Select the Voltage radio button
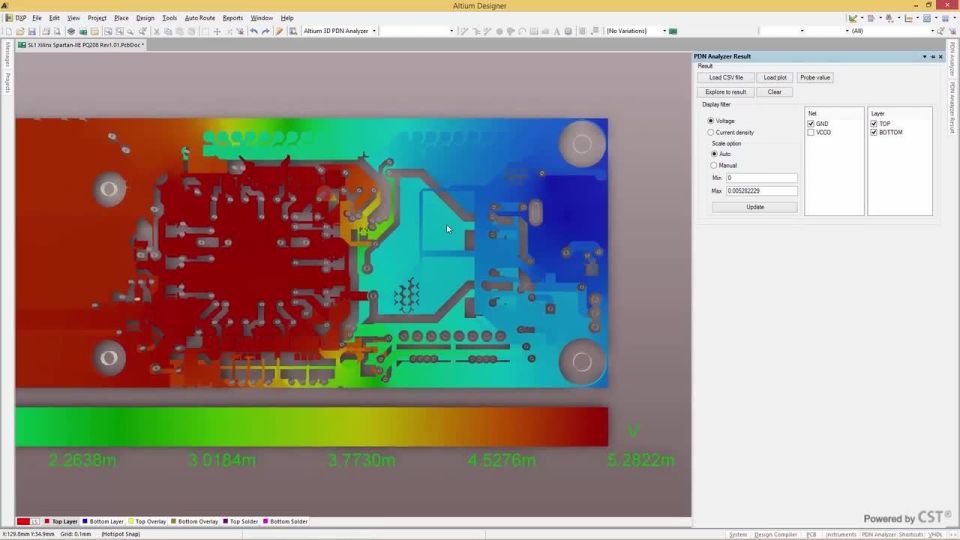The width and height of the screenshot is (960, 540). (711, 121)
